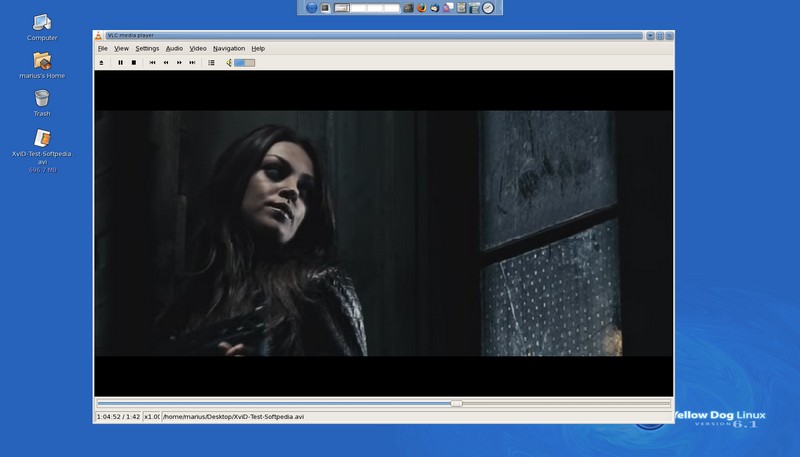Maximize the VLC media player window
The width and height of the screenshot is (800, 457).
tap(660, 36)
